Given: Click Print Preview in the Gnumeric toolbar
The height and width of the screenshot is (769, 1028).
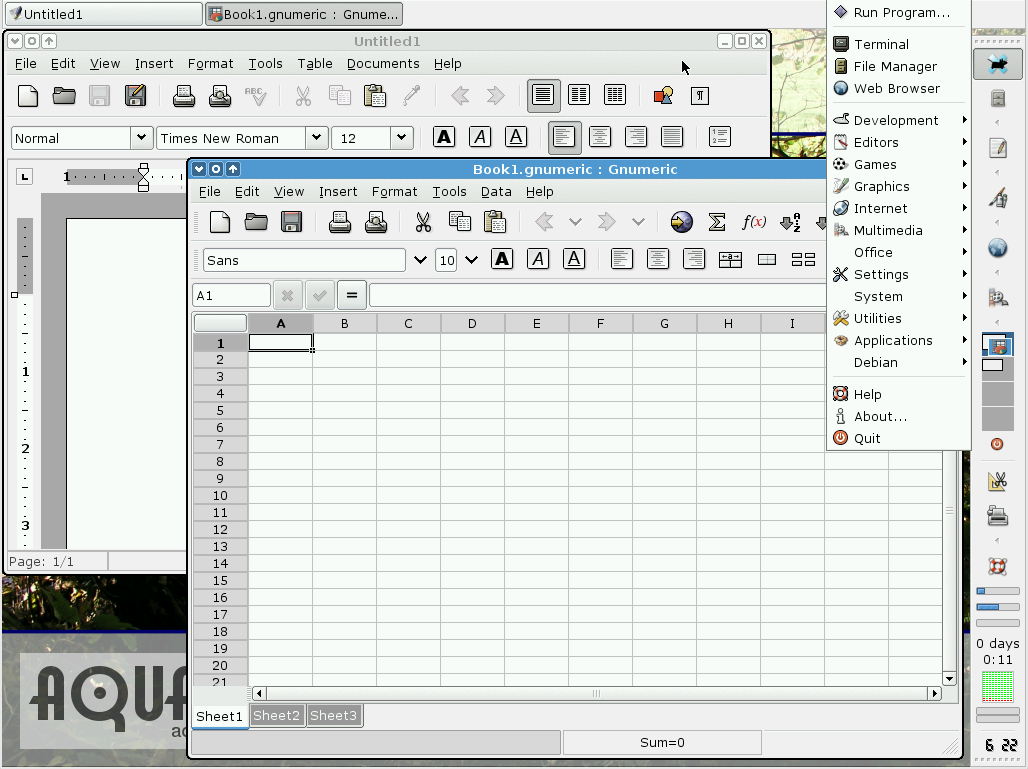Looking at the screenshot, I should (x=376, y=222).
